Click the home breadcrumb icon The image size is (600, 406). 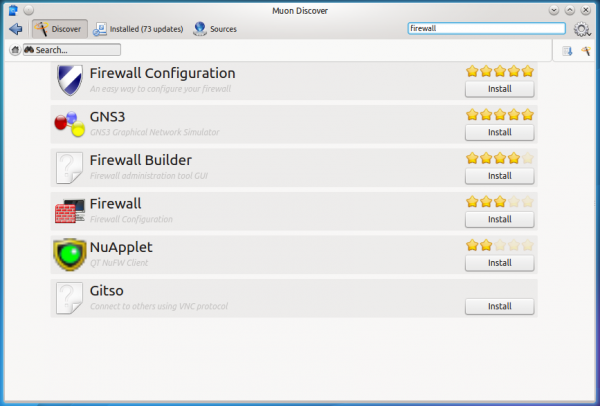point(15,50)
